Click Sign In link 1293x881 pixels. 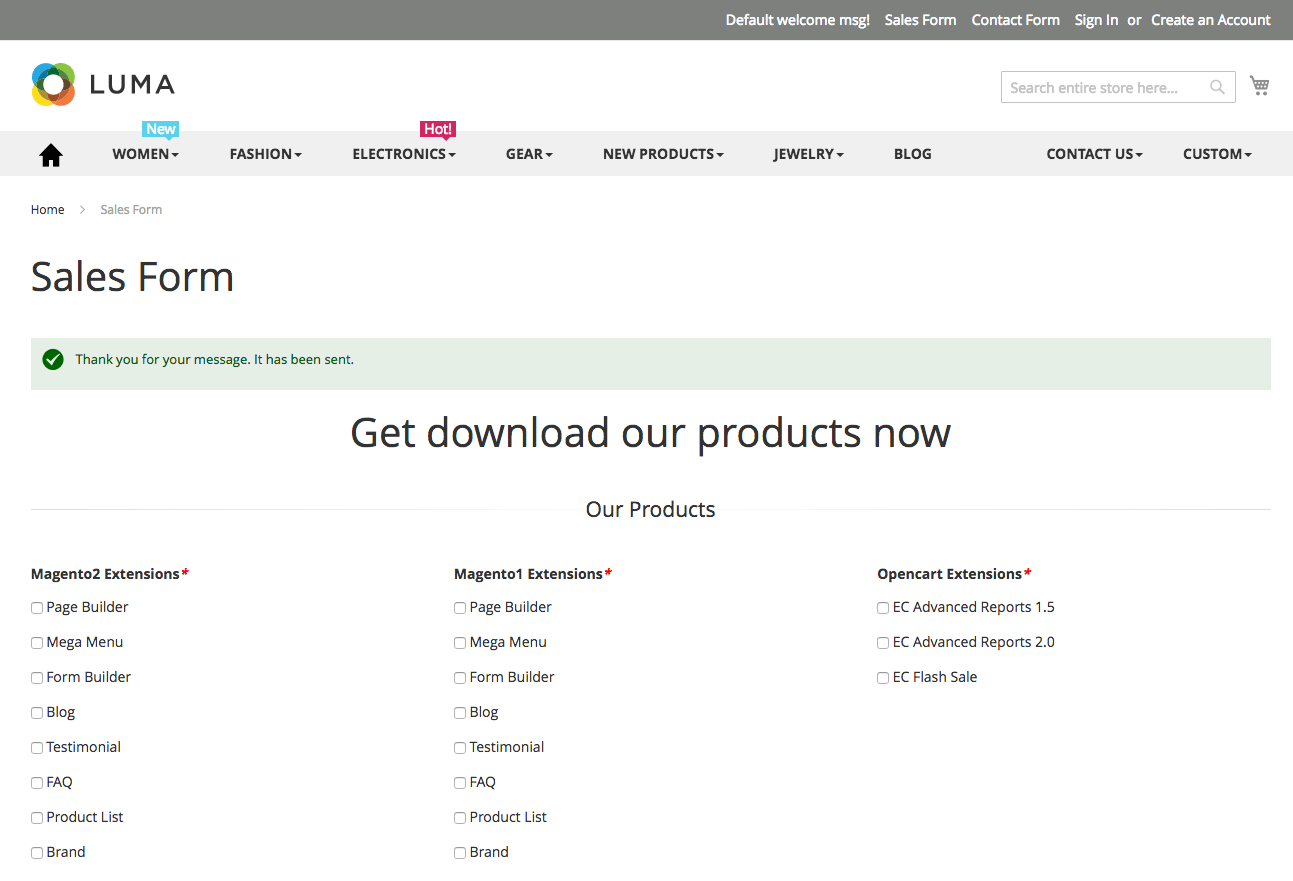coord(1096,20)
